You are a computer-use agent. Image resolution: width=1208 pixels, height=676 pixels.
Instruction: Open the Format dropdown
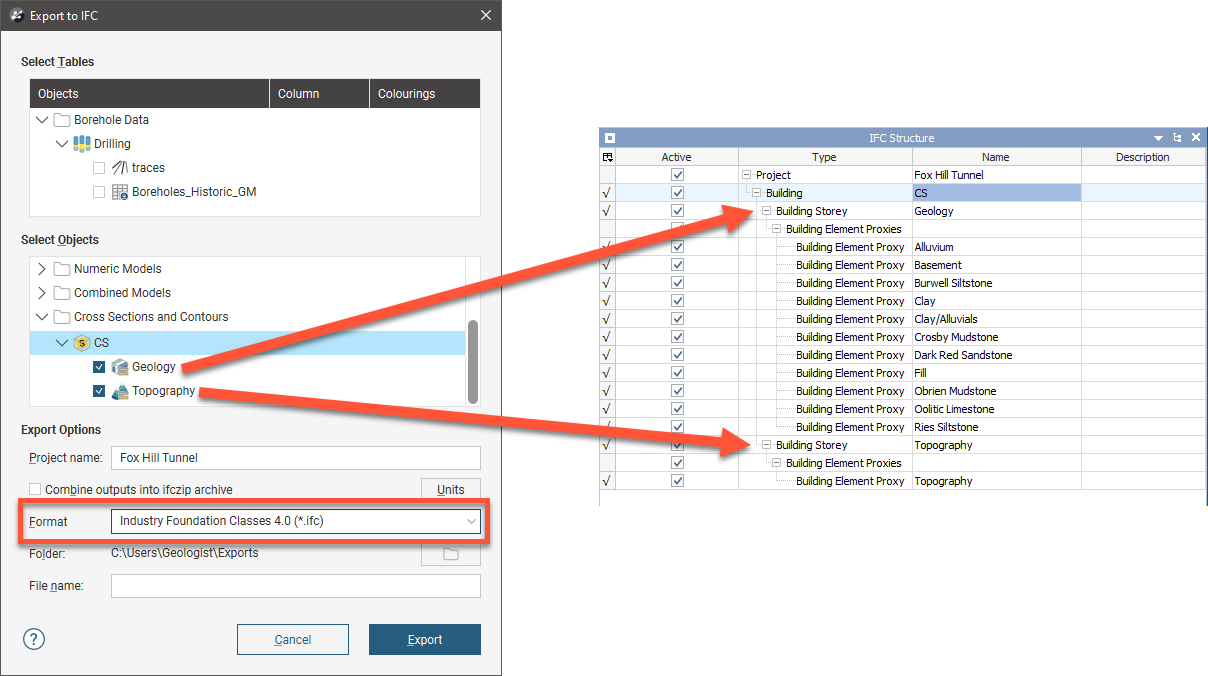[x=295, y=521]
